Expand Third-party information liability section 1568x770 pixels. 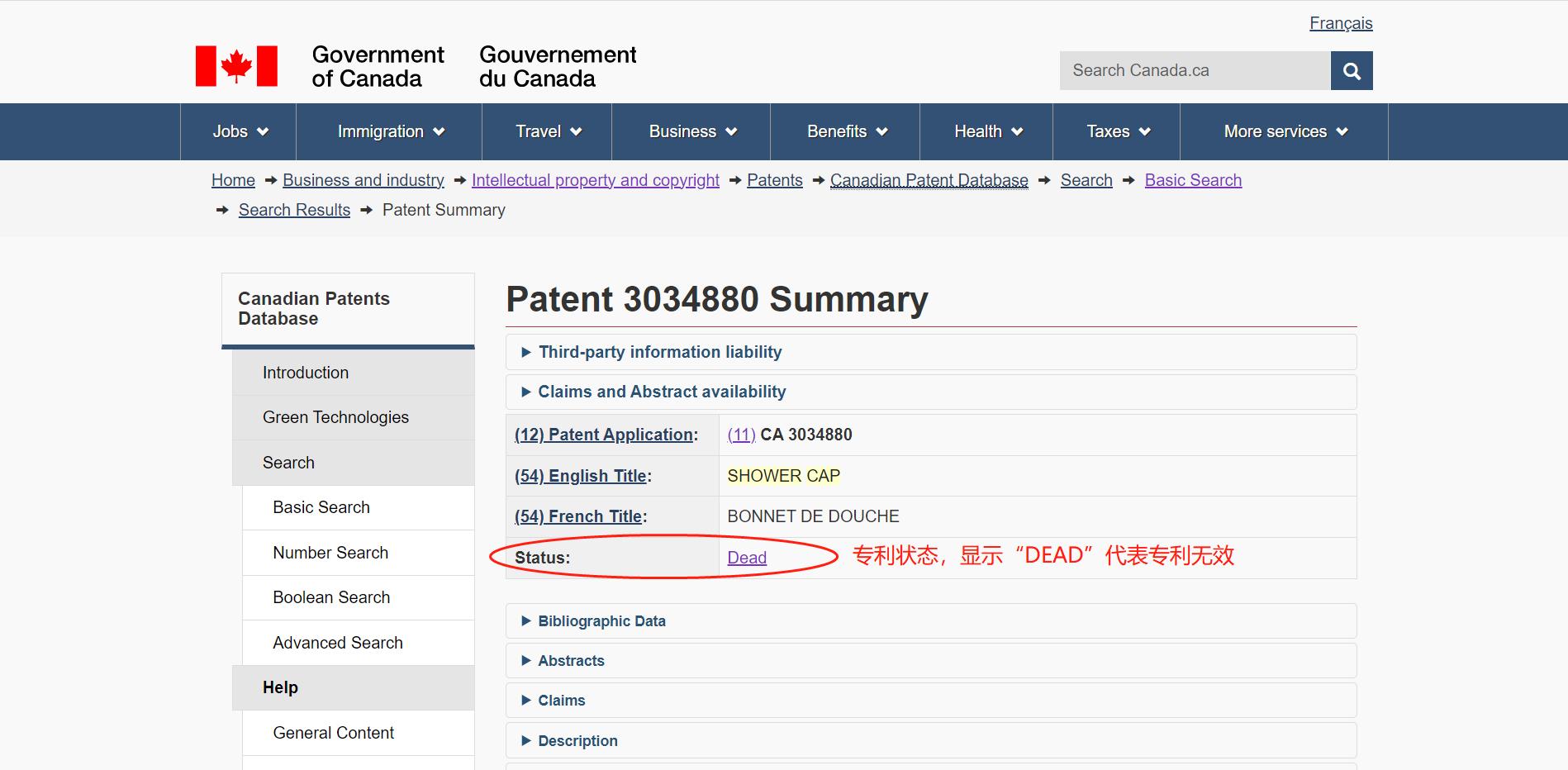pos(658,351)
